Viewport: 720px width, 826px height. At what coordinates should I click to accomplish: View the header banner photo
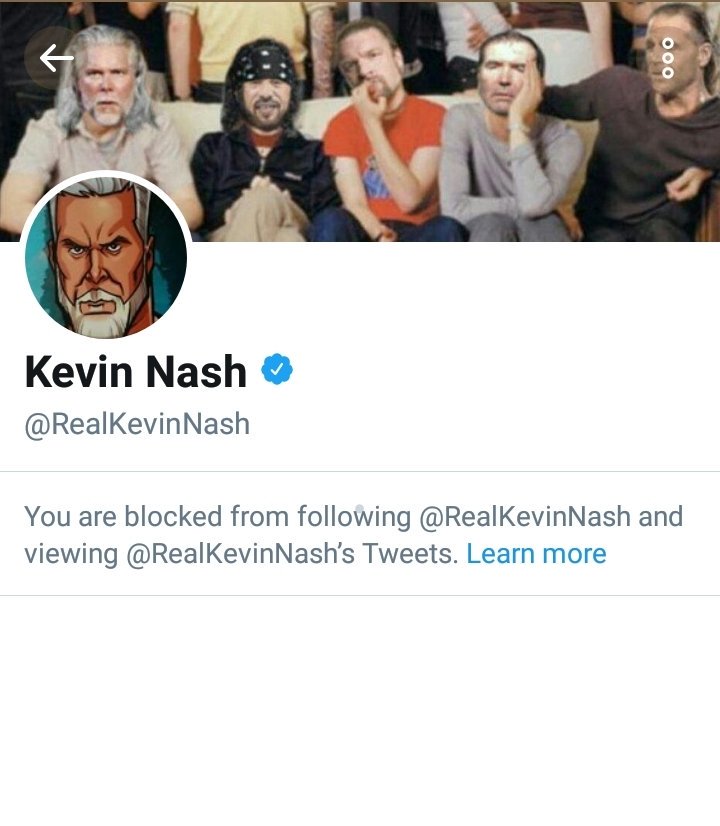tap(360, 121)
